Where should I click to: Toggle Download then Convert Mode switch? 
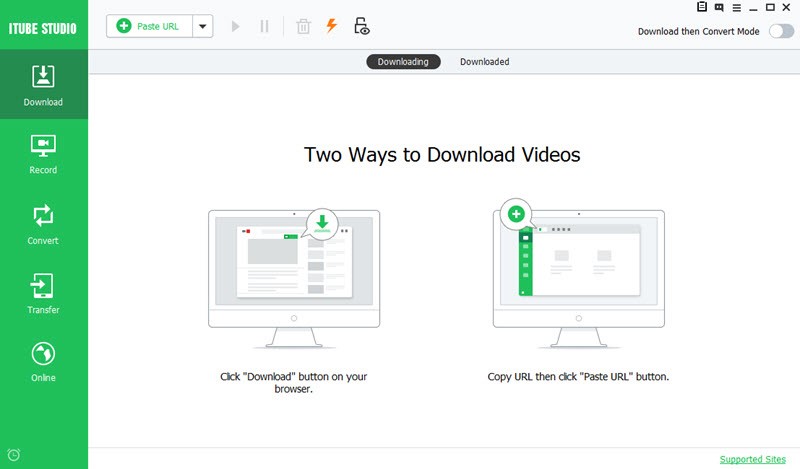pos(780,31)
